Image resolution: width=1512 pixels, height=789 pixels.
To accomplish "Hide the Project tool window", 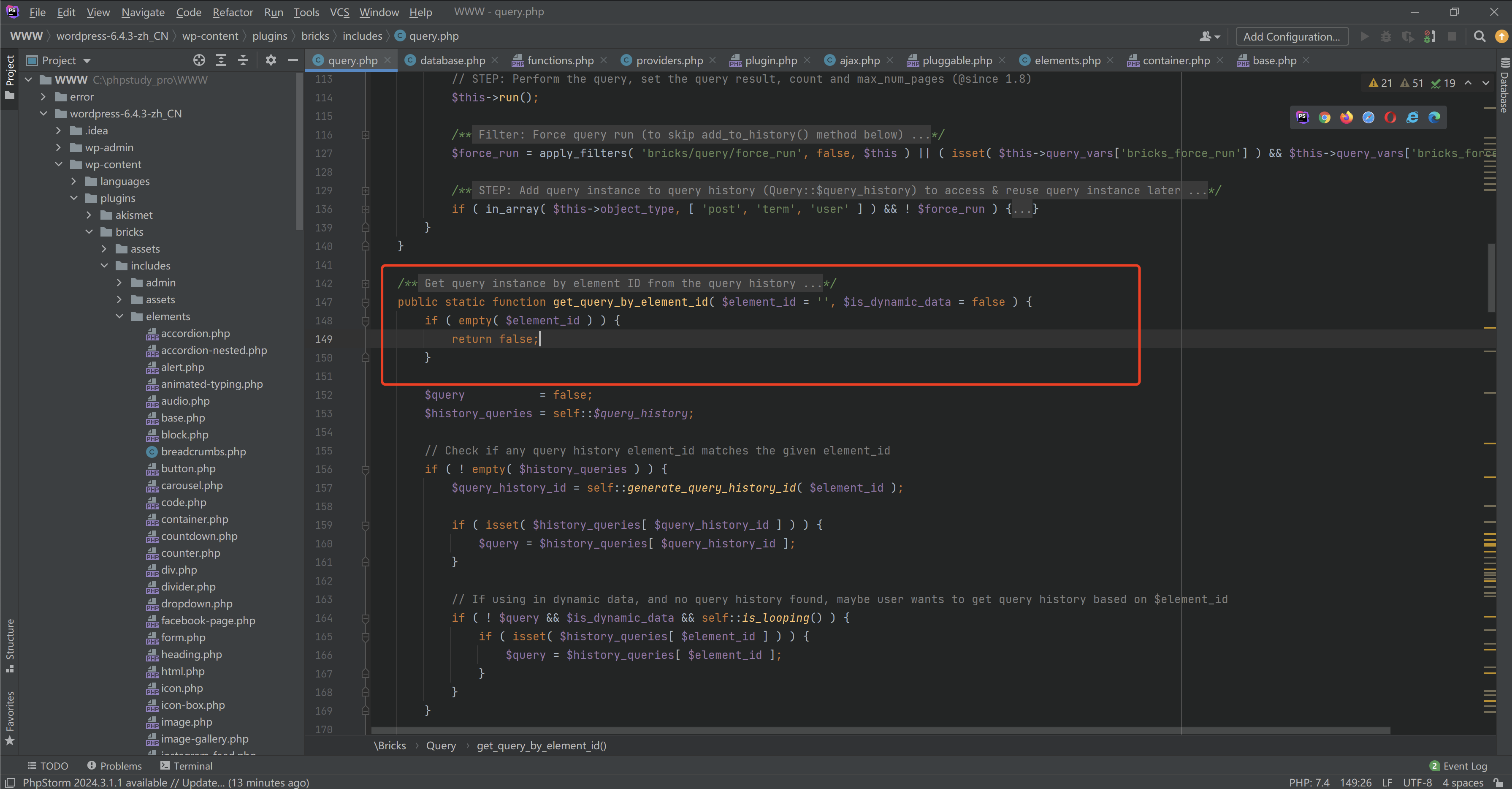I will pos(292,60).
